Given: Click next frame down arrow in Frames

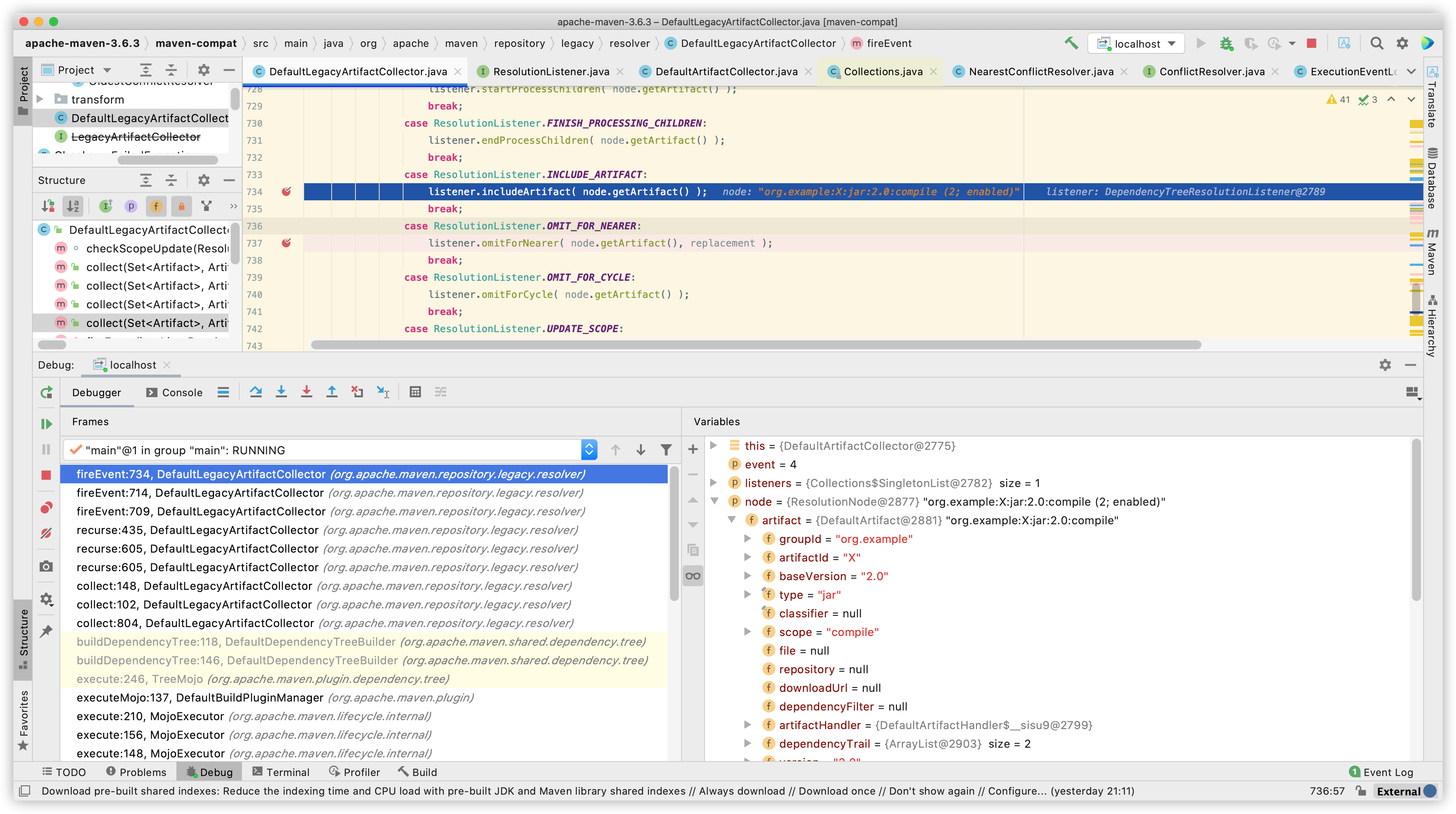Looking at the screenshot, I should point(641,450).
